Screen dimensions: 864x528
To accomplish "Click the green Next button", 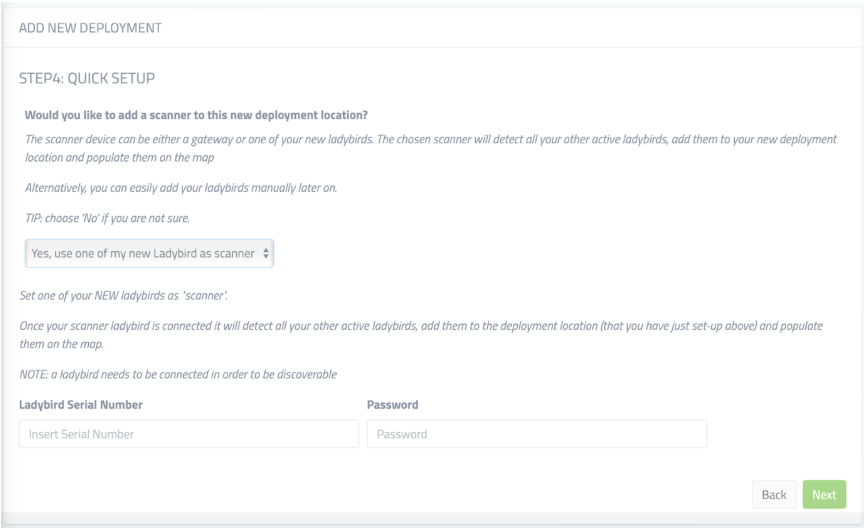I will coord(824,494).
